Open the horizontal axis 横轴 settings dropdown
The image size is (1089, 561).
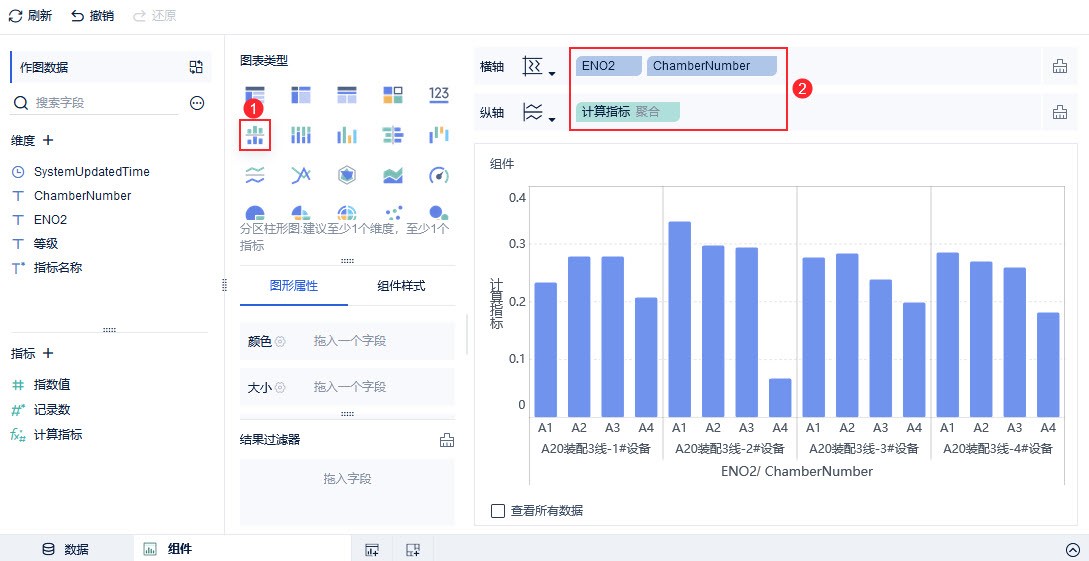pos(538,67)
